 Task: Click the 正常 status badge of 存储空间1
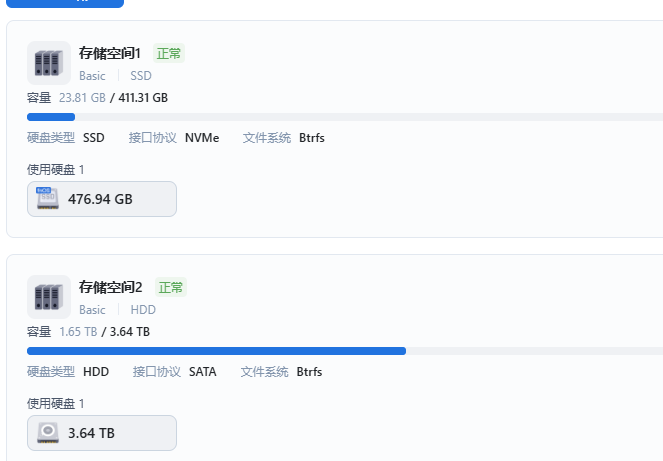point(169,53)
